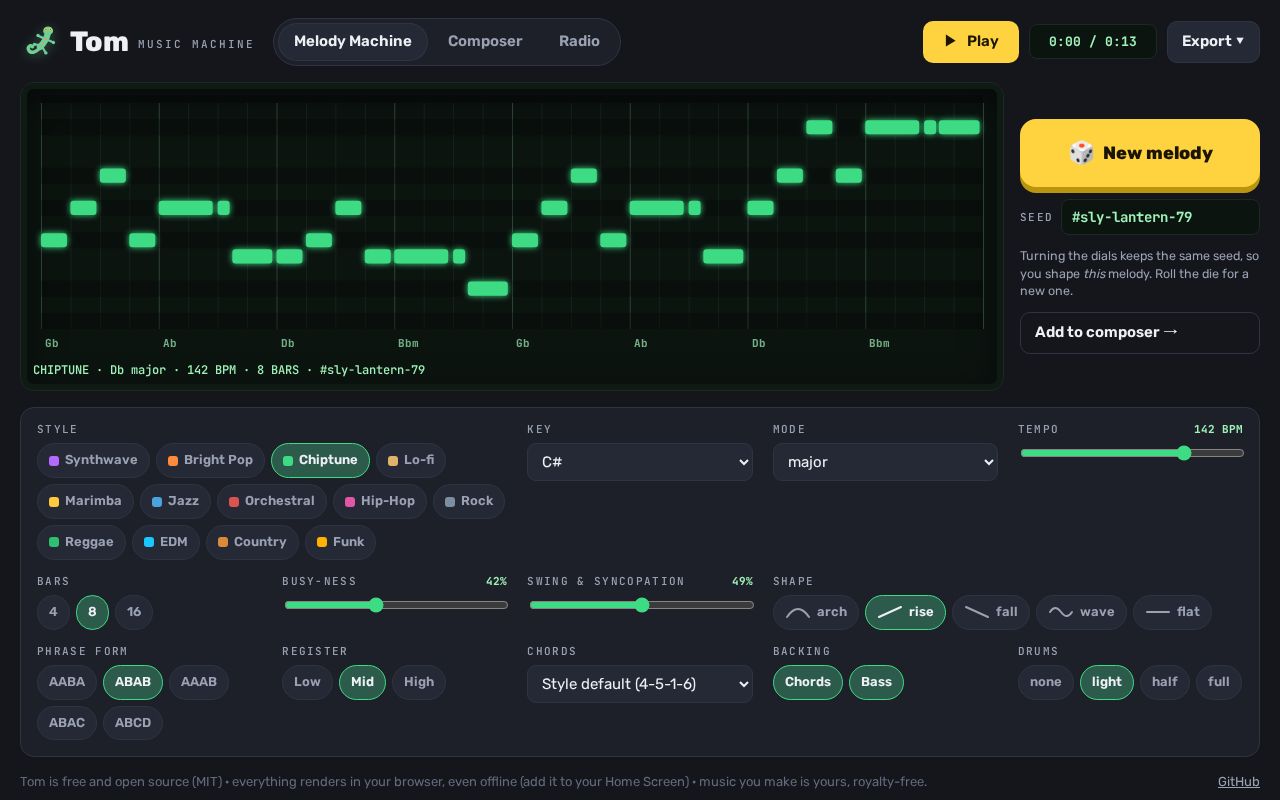Viewport: 1280px width, 800px height.
Task: Open the GitHub link
Action: [x=1238, y=782]
